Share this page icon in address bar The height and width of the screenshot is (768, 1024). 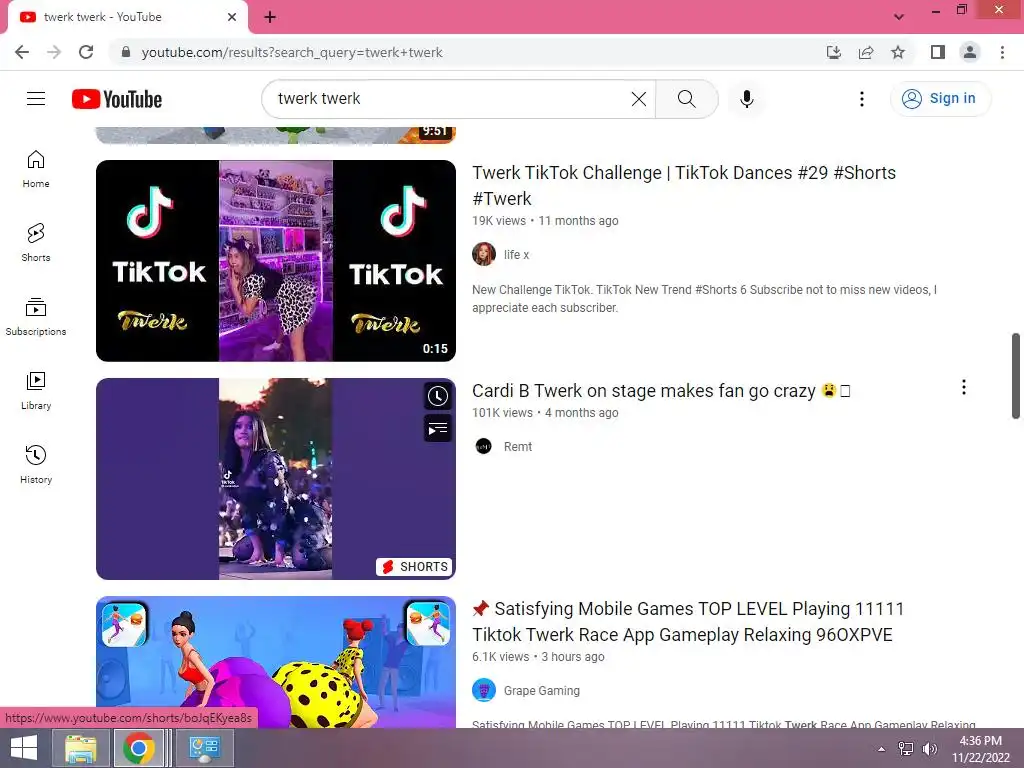point(866,52)
